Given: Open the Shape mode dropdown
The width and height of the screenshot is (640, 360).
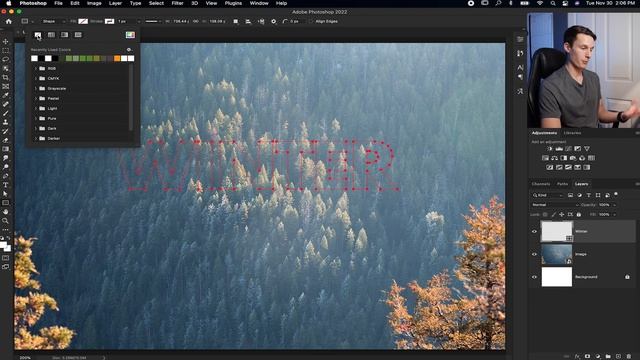Looking at the screenshot, I should [x=53, y=21].
